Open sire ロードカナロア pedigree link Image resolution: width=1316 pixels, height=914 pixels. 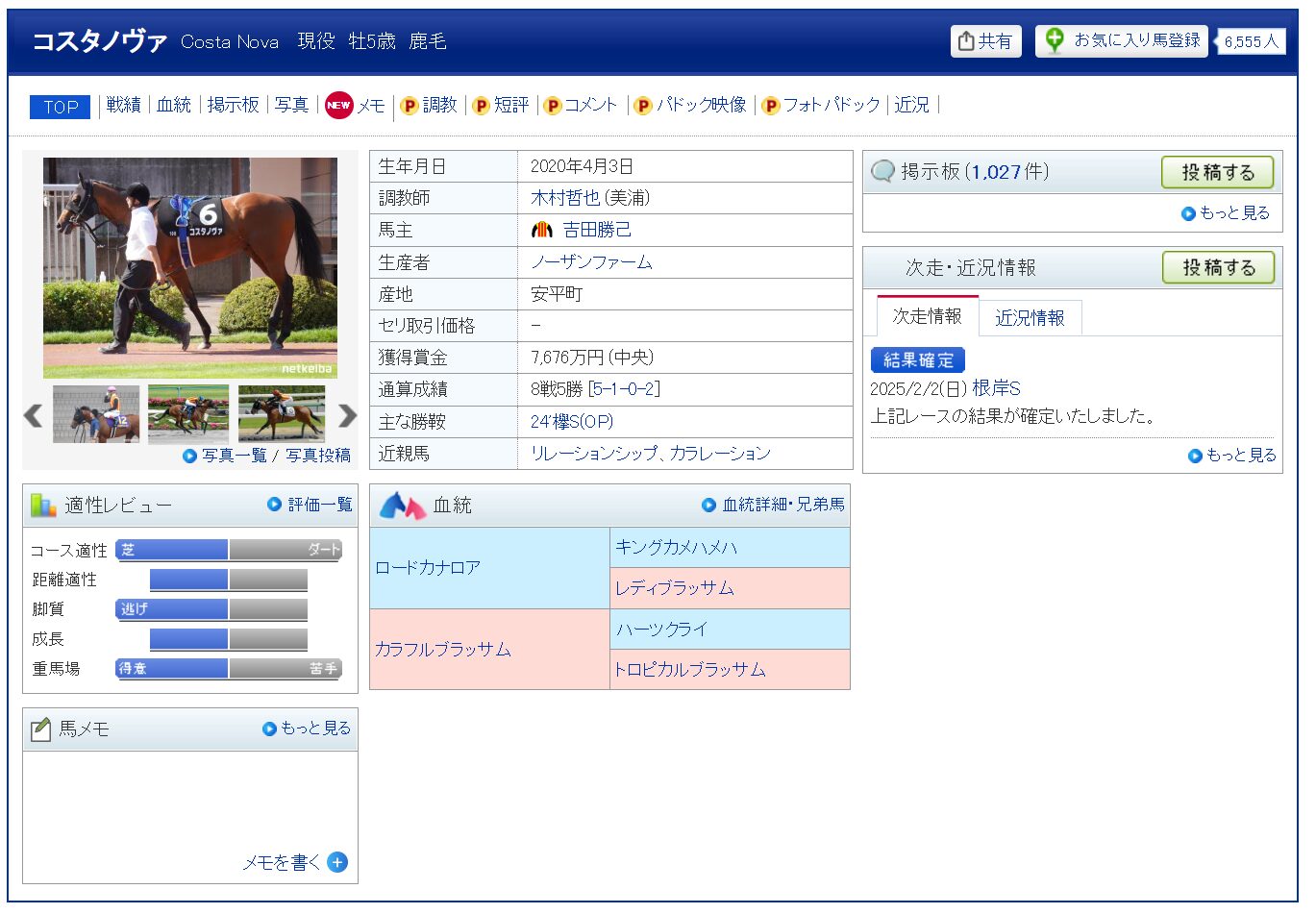(428, 568)
